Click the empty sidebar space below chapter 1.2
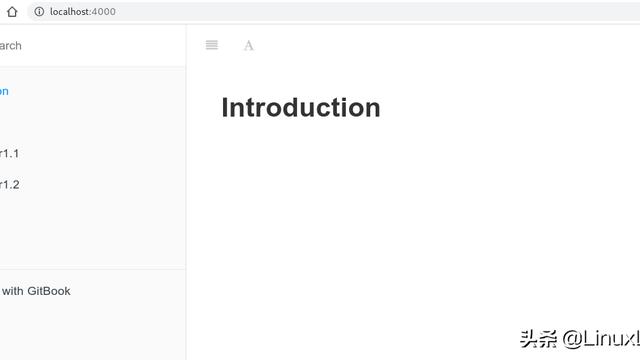This screenshot has height=360, width=640. tap(93, 229)
